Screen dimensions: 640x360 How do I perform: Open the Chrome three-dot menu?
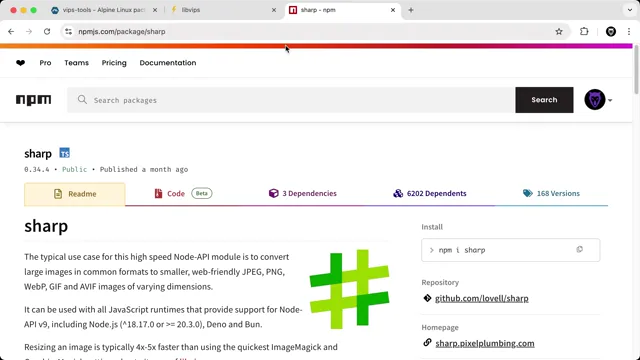pyautogui.click(x=629, y=31)
